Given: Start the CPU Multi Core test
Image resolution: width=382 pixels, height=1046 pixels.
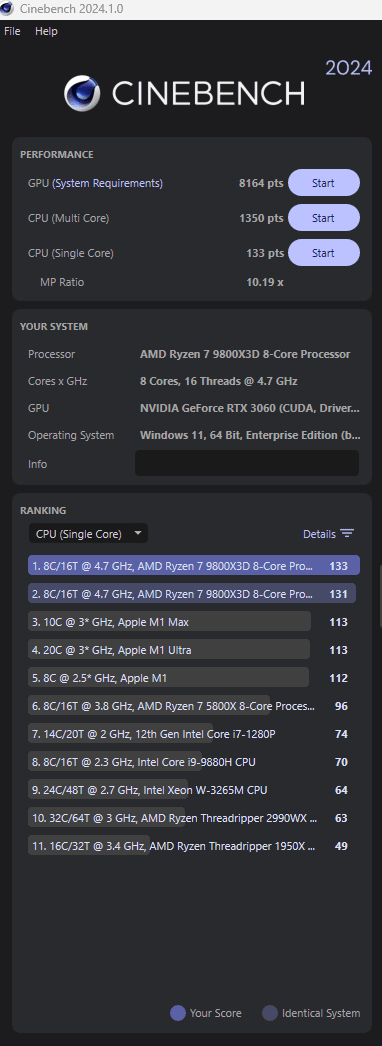Looking at the screenshot, I should 323,218.
